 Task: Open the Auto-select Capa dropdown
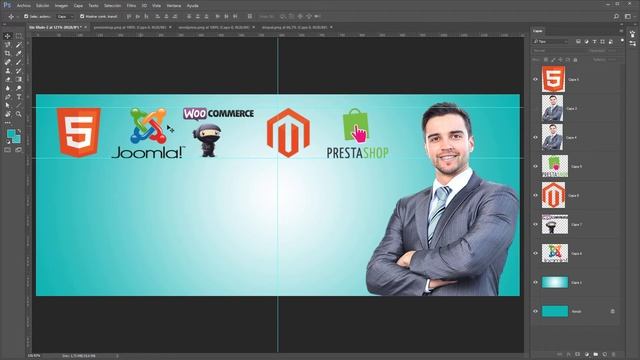[x=65, y=16]
